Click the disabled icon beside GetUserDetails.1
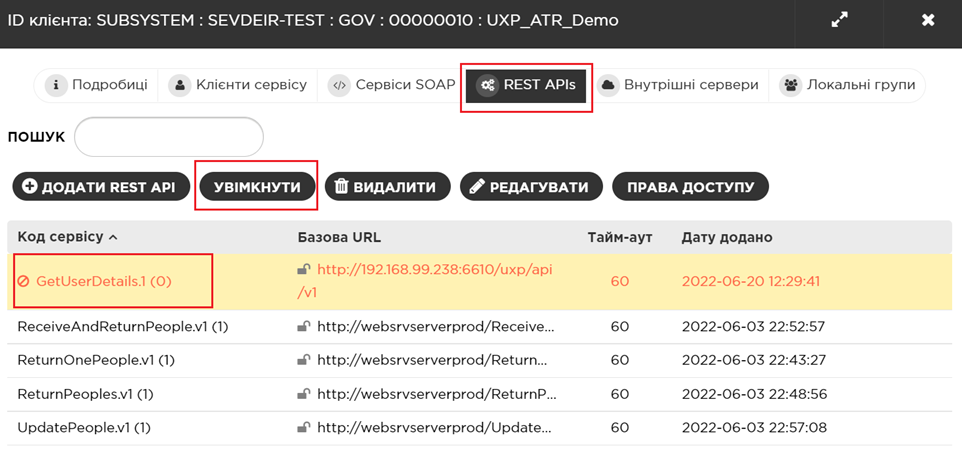Viewport: 962px width, 471px height. click(24, 282)
